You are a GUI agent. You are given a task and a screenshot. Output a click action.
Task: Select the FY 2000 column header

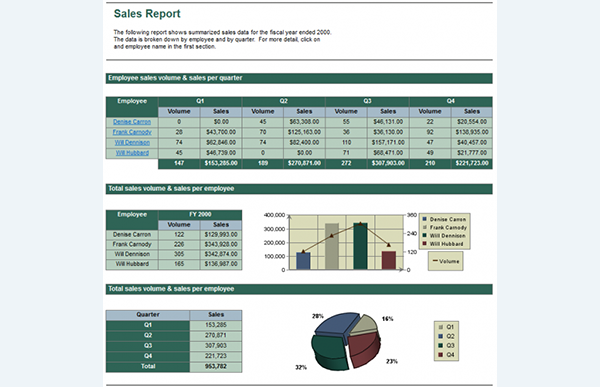(x=200, y=214)
